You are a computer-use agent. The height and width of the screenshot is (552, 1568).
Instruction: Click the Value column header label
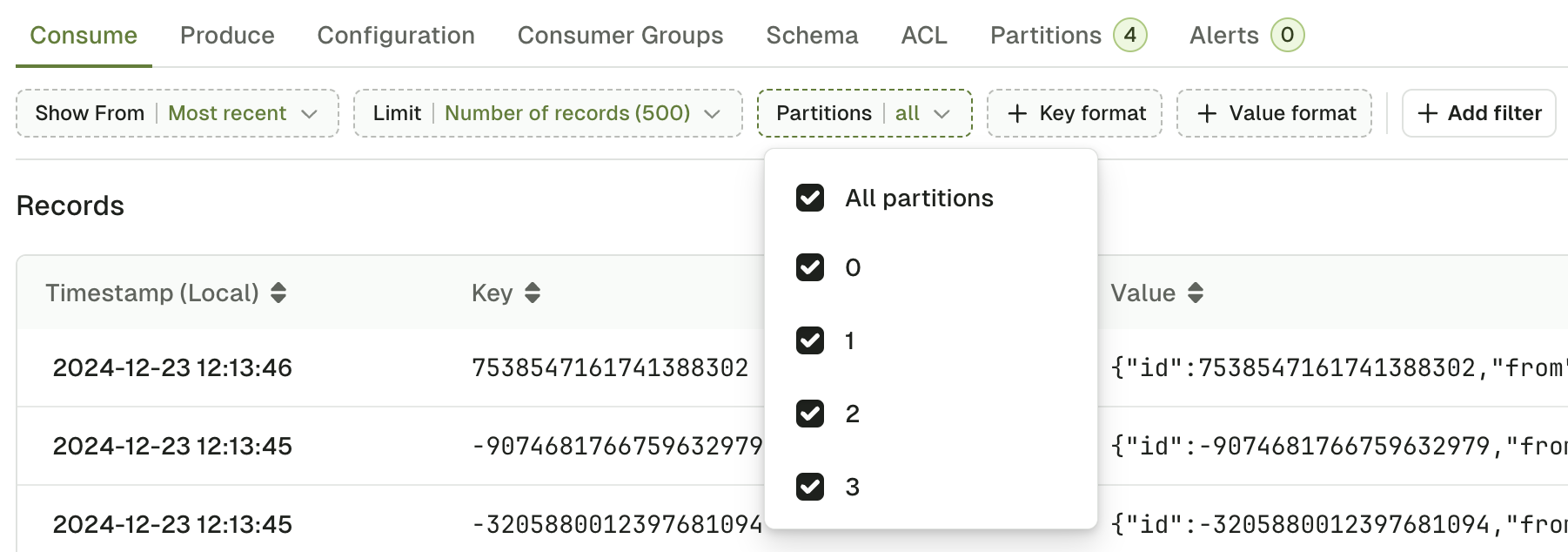[1142, 293]
